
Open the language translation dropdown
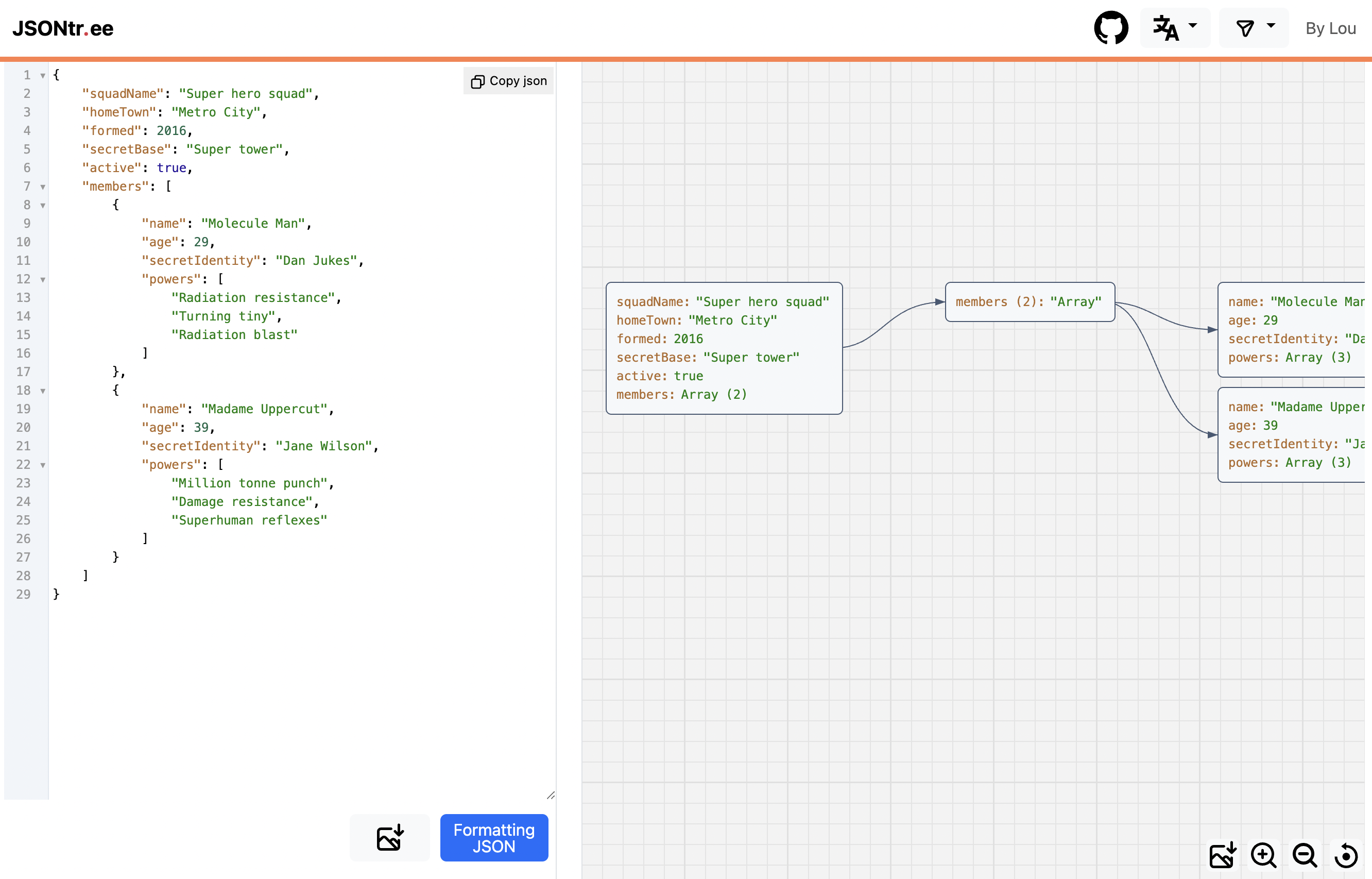[x=1175, y=27]
